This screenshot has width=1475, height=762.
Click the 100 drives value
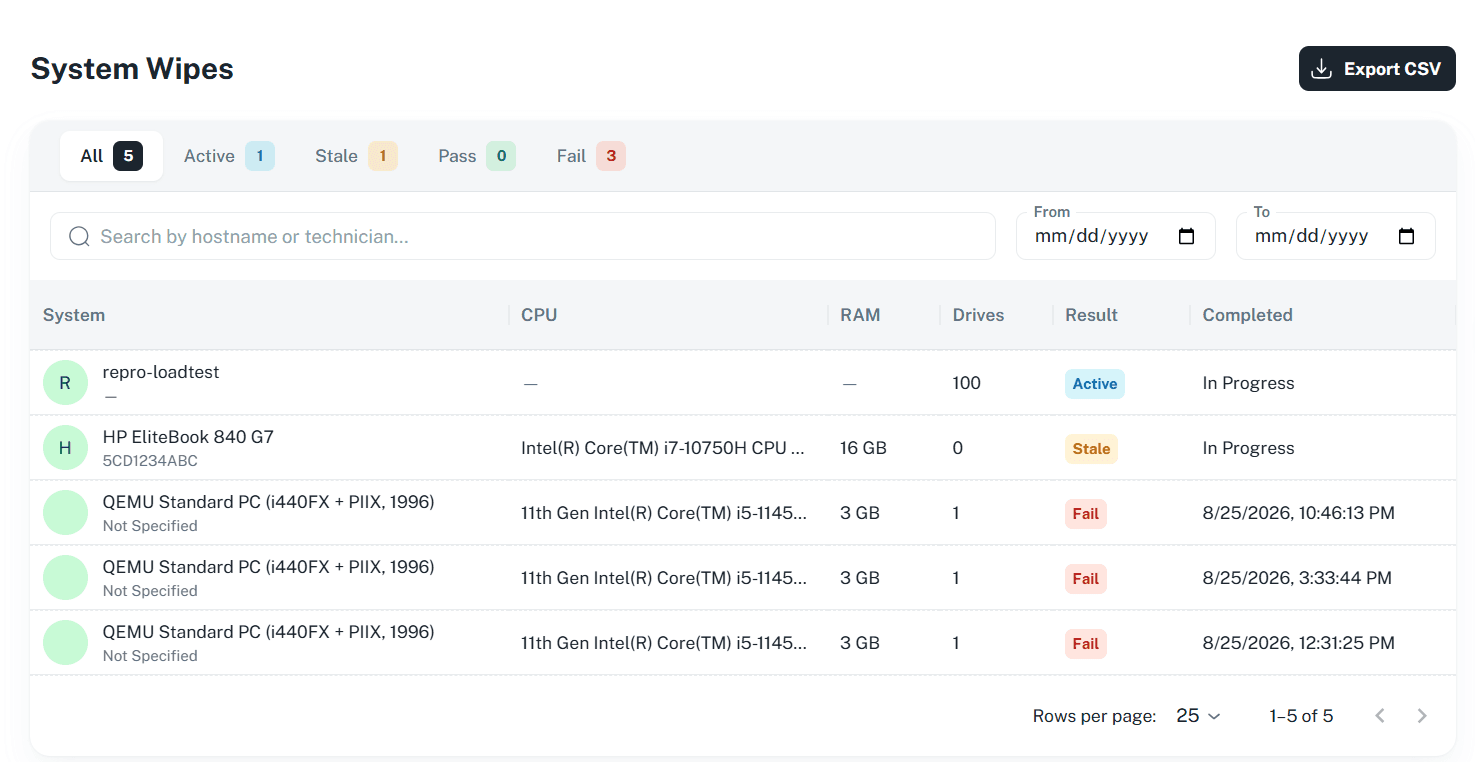click(x=967, y=383)
